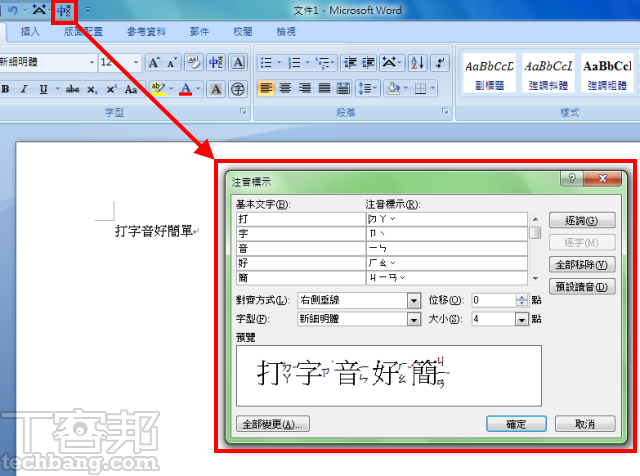Click Multilevel List icon
The image size is (640, 476).
tap(323, 63)
